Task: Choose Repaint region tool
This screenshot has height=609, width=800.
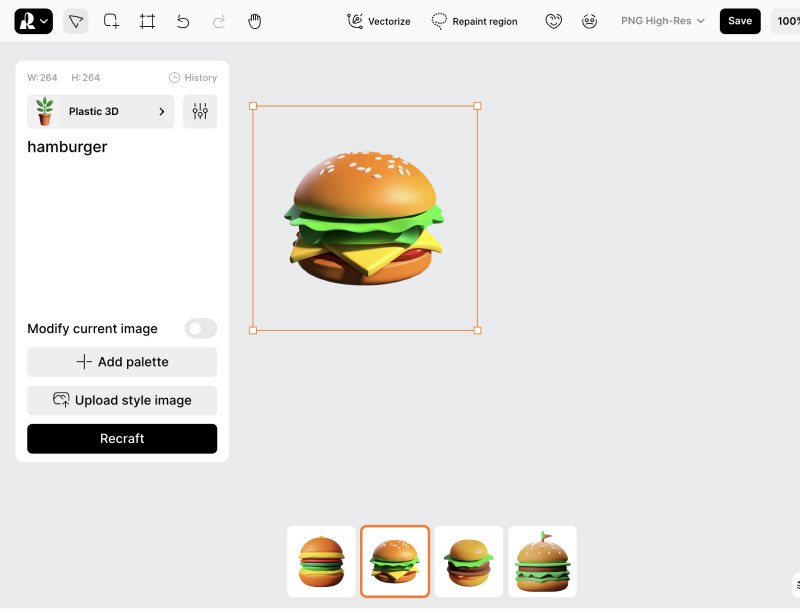Action: point(475,21)
